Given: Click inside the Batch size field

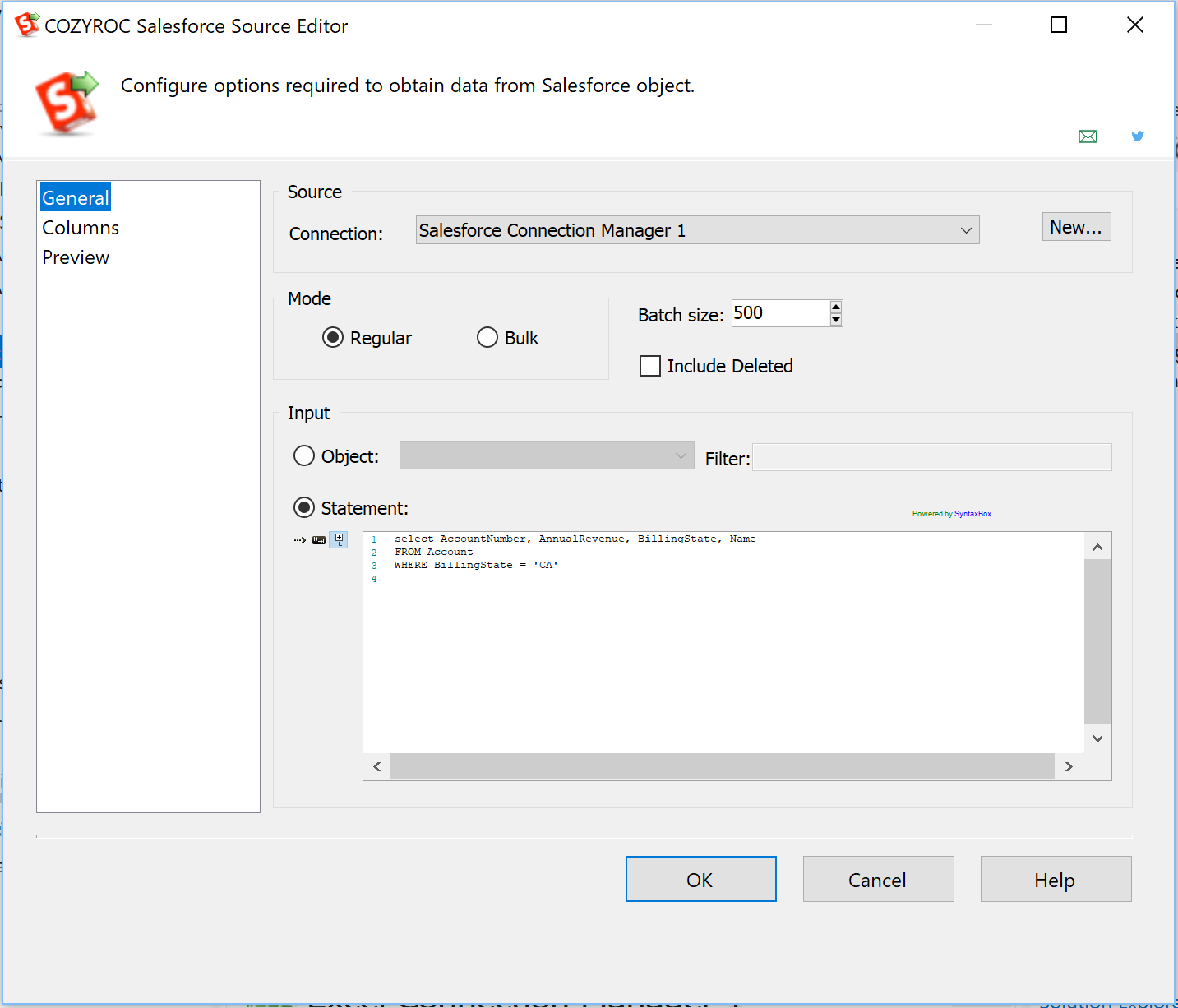Looking at the screenshot, I should [x=779, y=313].
